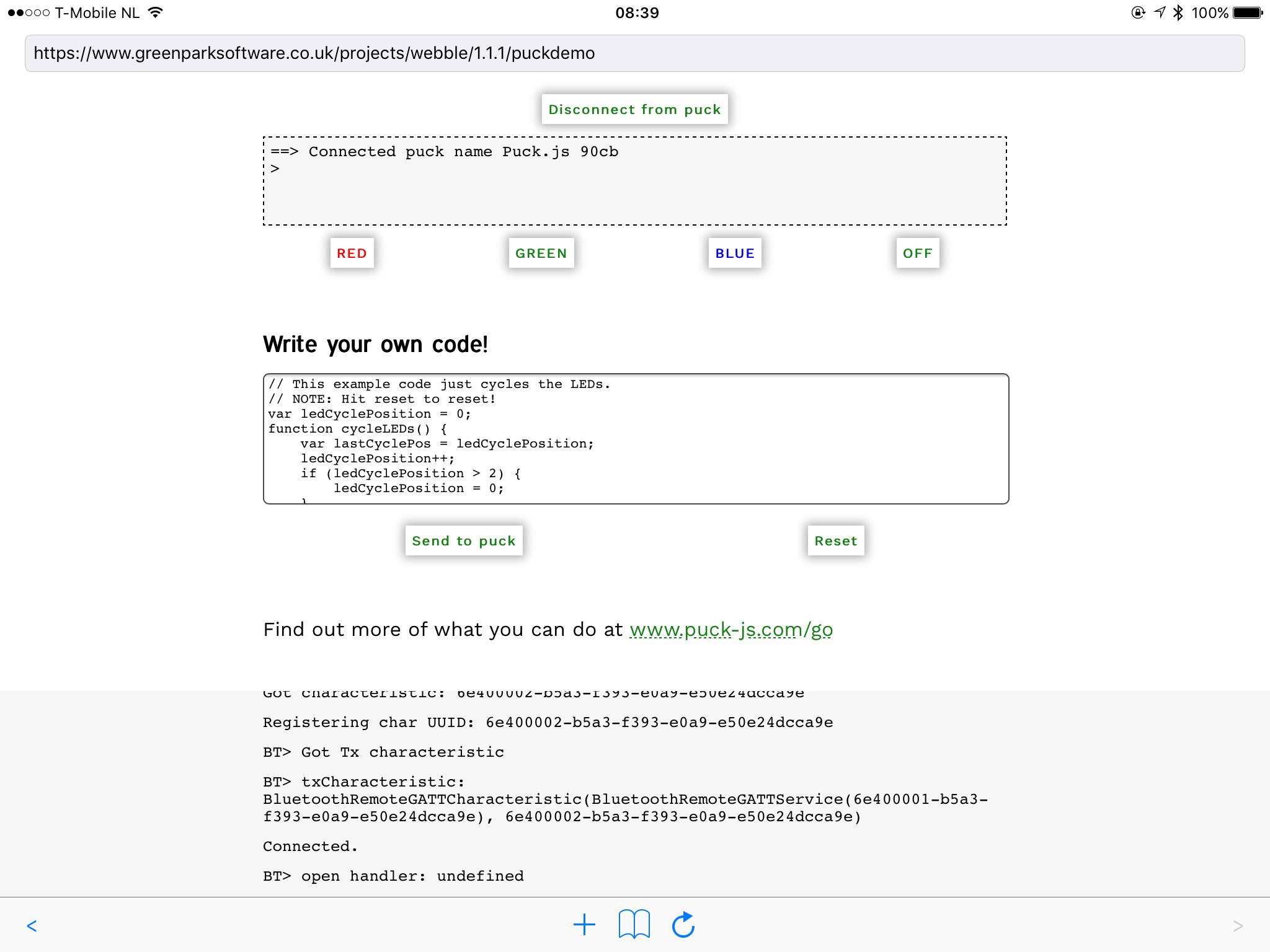Click '// NOTE: Hit reset to reset!' comment
The width and height of the screenshot is (1270, 952).
click(x=382, y=399)
